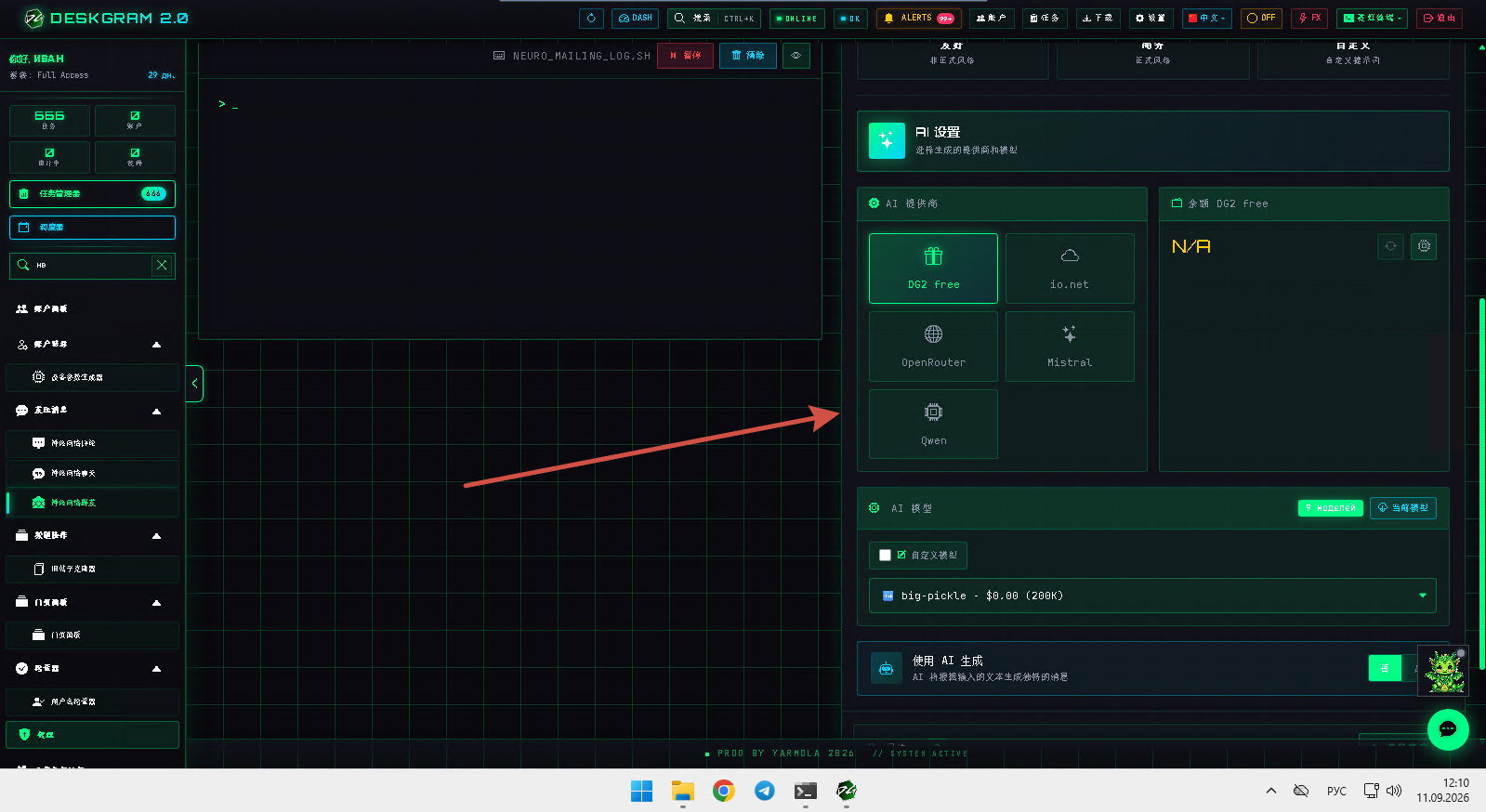The height and width of the screenshot is (812, 1486).
Task: Toggle the green AI generation switch
Action: coord(1385,668)
